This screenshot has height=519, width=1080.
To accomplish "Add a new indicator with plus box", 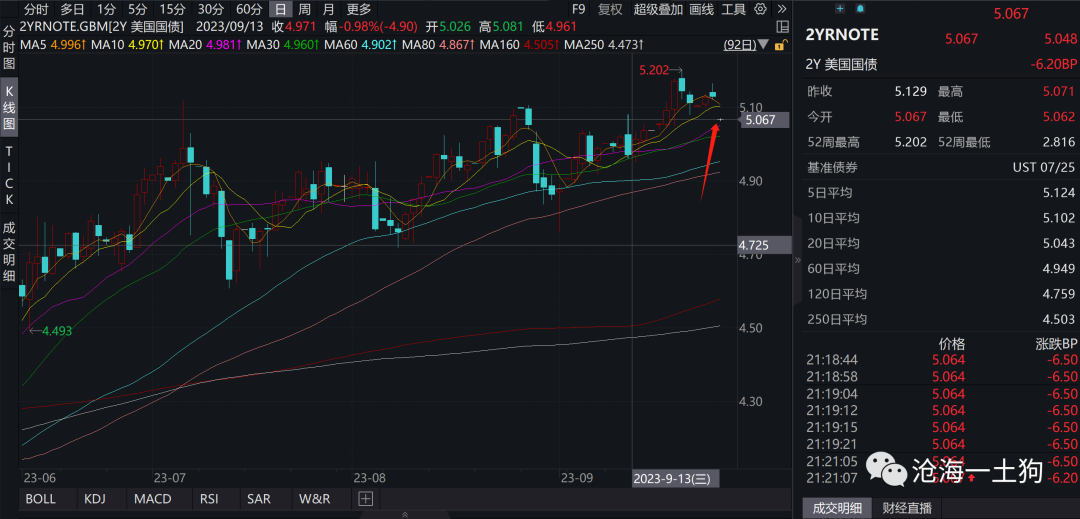I will coord(365,499).
